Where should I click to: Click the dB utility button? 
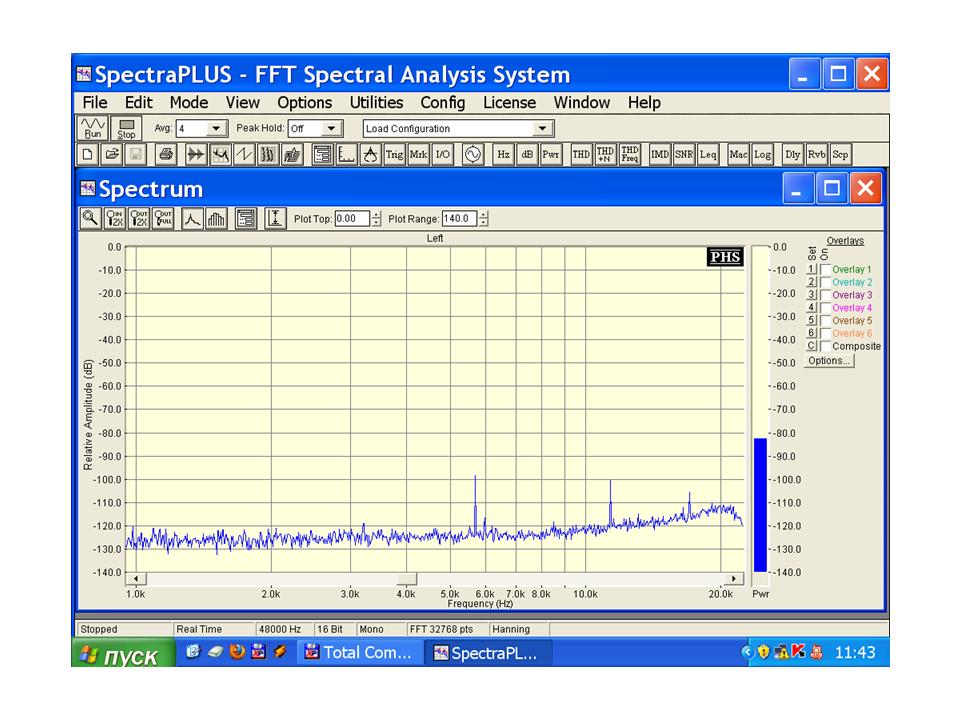[527, 154]
